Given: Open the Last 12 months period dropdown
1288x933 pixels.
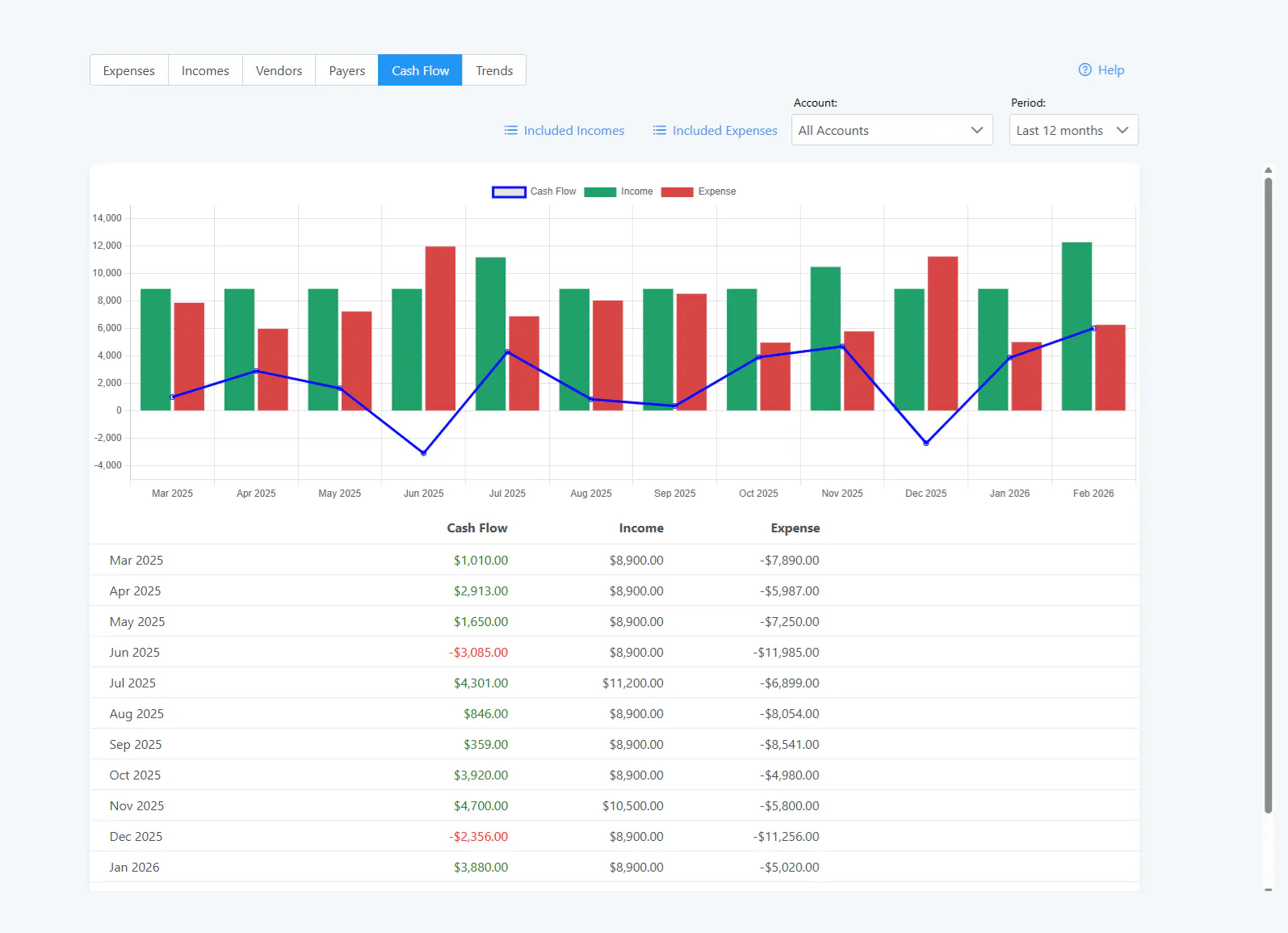Looking at the screenshot, I should pyautogui.click(x=1073, y=130).
